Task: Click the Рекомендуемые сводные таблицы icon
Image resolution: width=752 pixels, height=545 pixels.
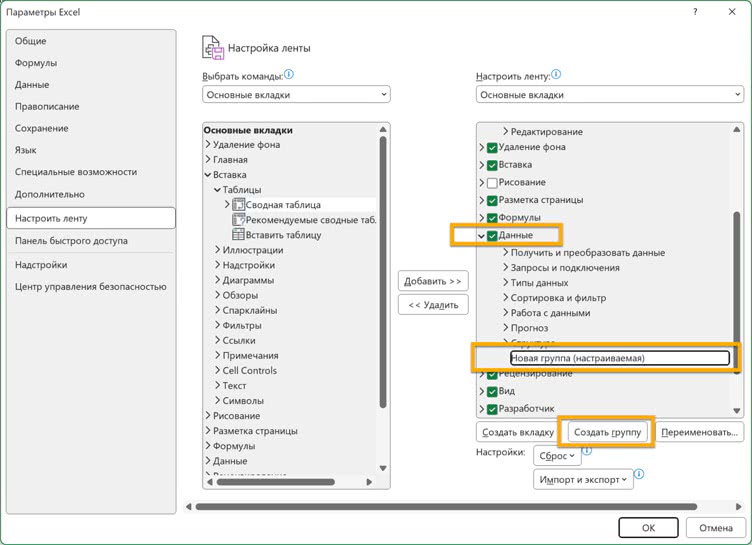Action: coord(238,220)
